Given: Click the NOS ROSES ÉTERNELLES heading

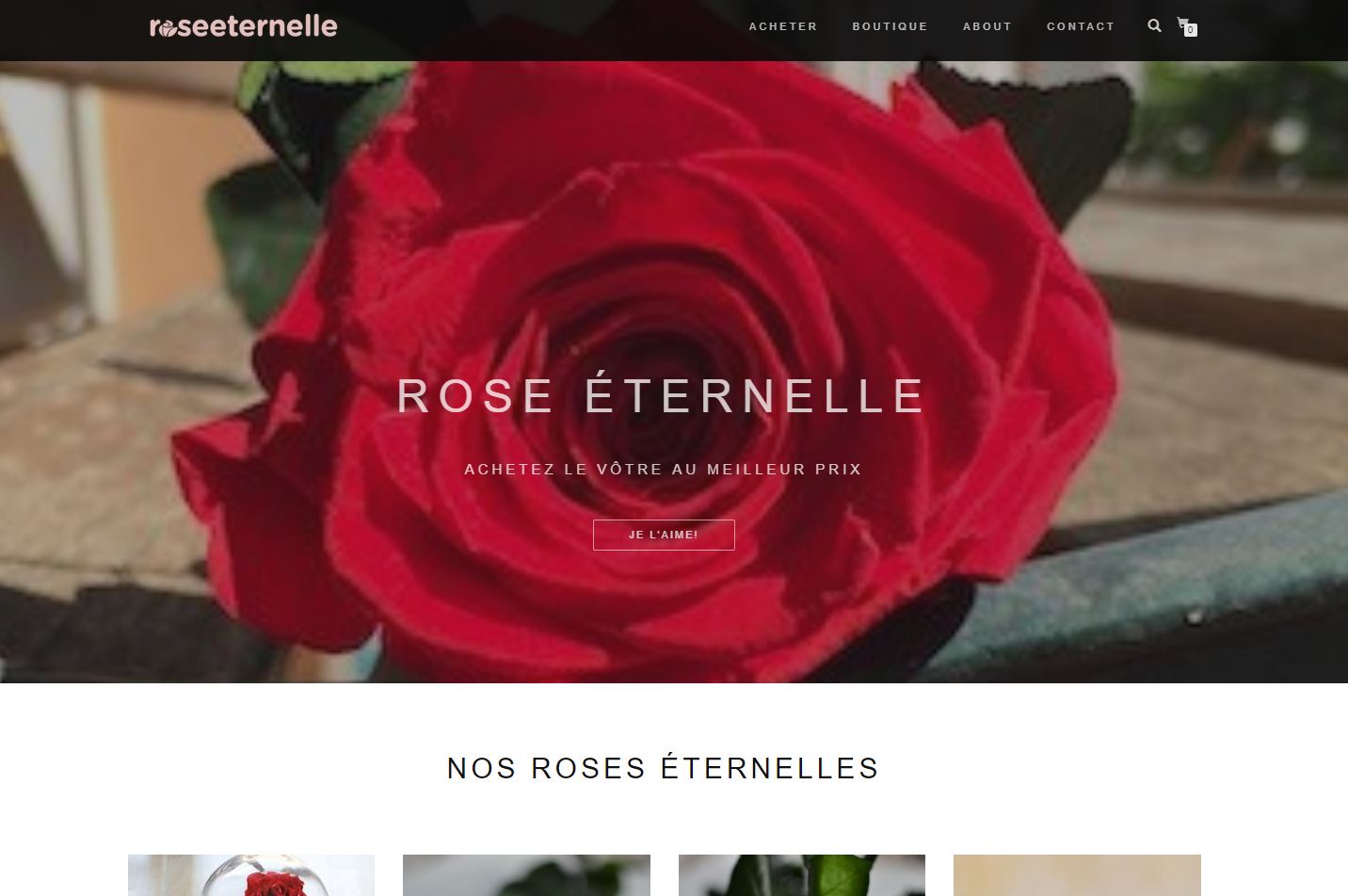Looking at the screenshot, I should tap(664, 768).
